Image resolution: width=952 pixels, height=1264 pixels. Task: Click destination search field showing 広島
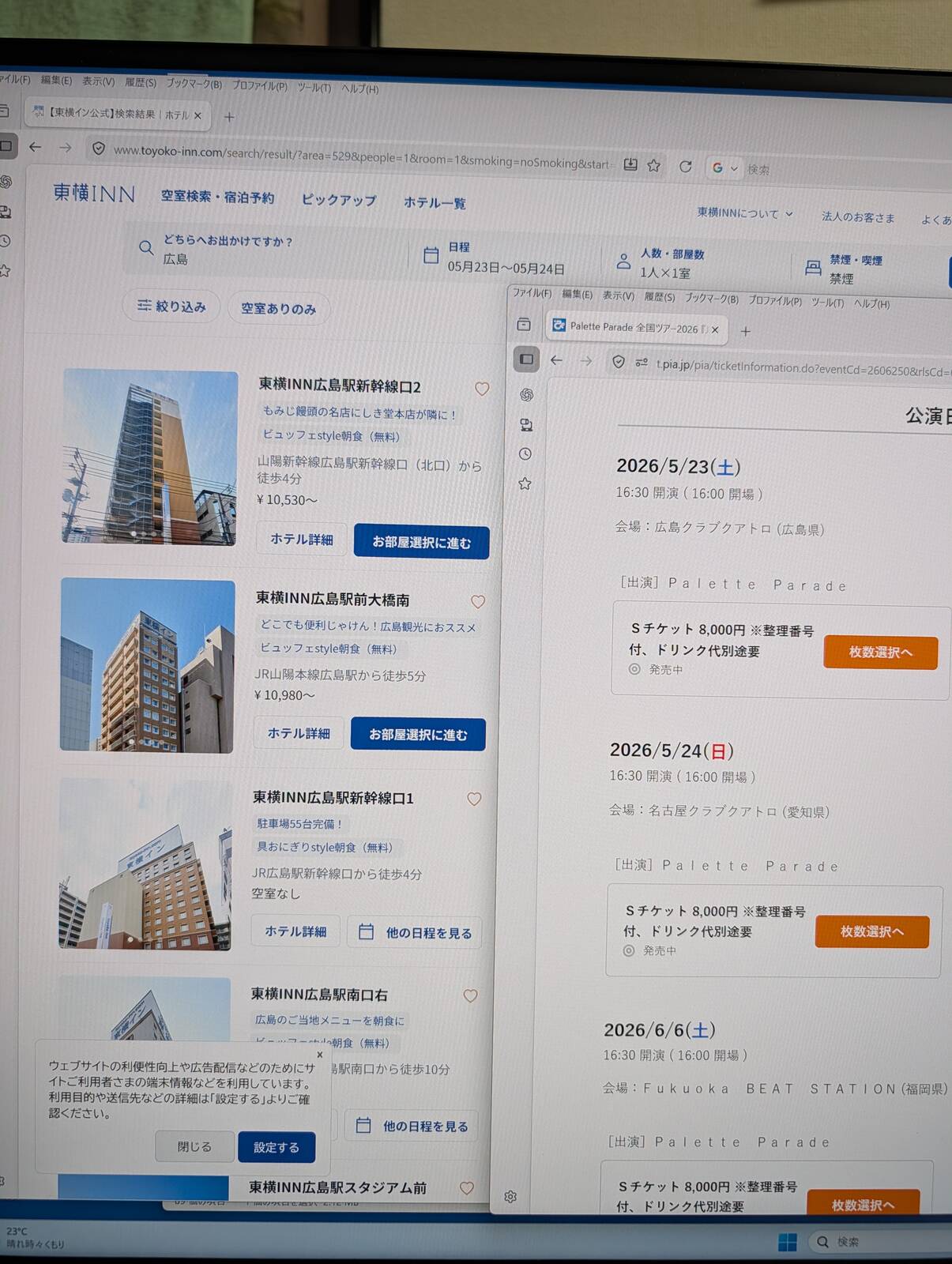tap(269, 250)
